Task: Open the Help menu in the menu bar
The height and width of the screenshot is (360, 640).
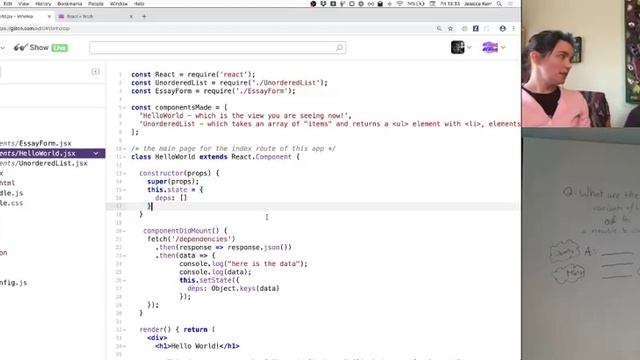Action: (x=139, y=4)
